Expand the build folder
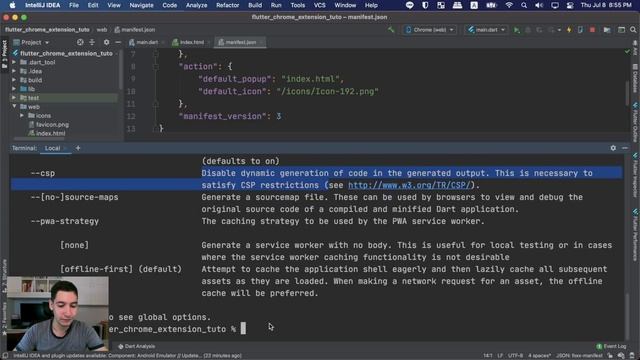The width and height of the screenshot is (640, 360). [x=14, y=80]
